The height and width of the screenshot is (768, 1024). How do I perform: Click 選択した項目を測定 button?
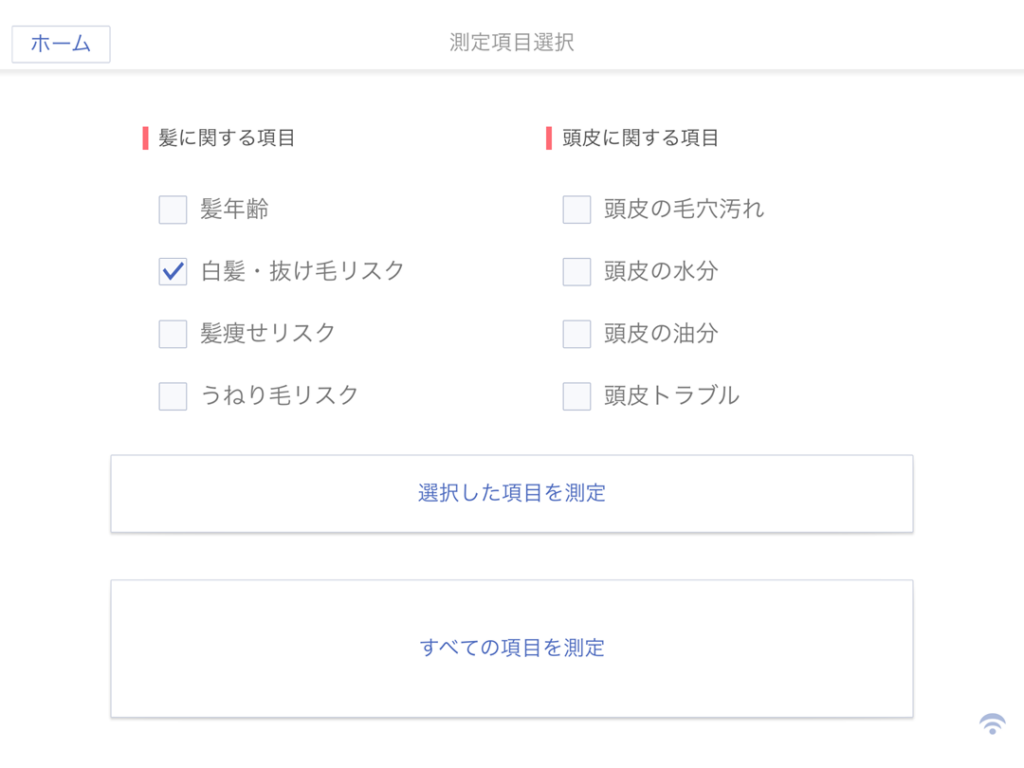tap(512, 493)
